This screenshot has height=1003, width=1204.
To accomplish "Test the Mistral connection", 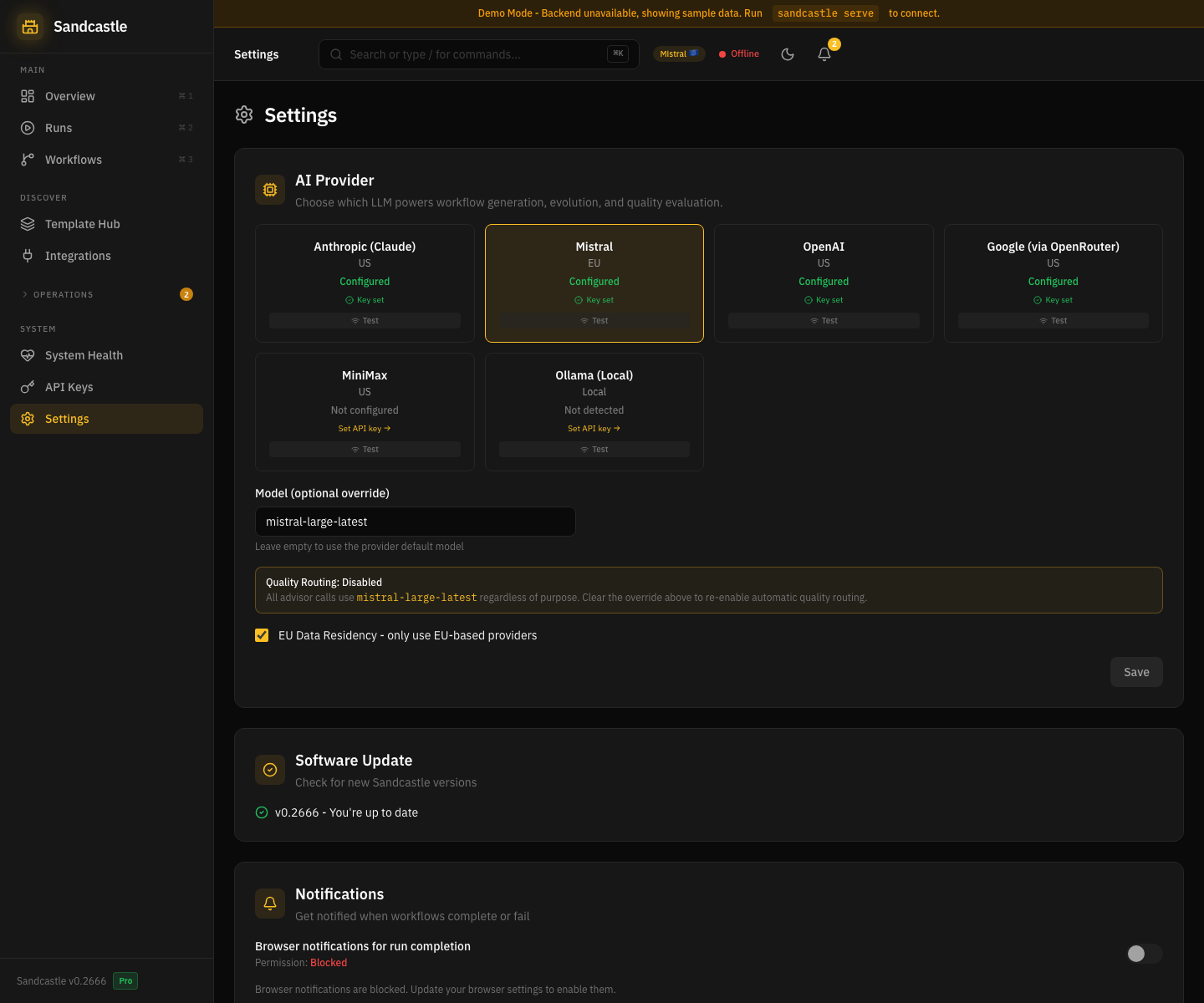I will click(x=594, y=321).
